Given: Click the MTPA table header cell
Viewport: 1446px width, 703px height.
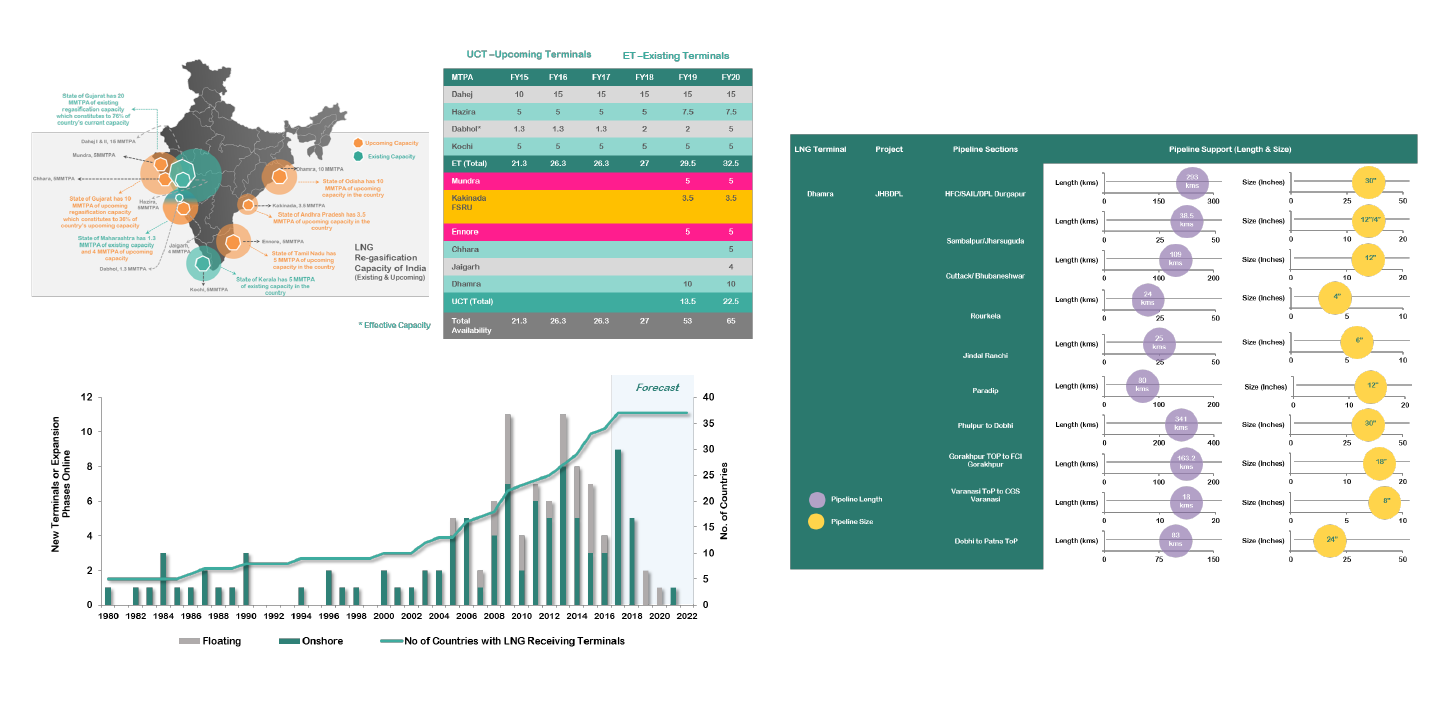Looking at the screenshot, I should pyautogui.click(x=463, y=77).
